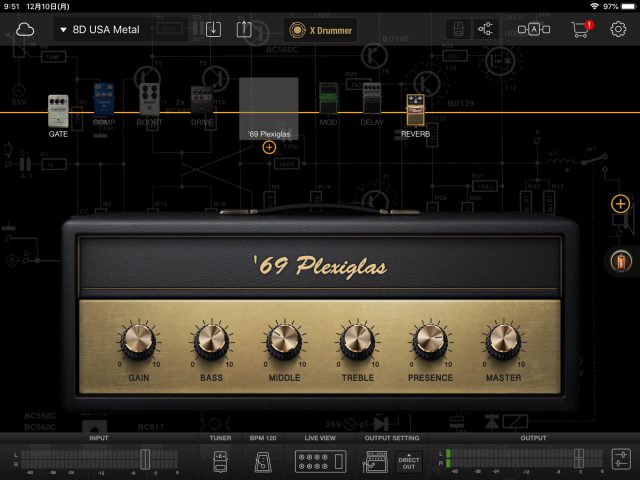
Task: Select the REVERB pedal in chain
Action: point(416,110)
